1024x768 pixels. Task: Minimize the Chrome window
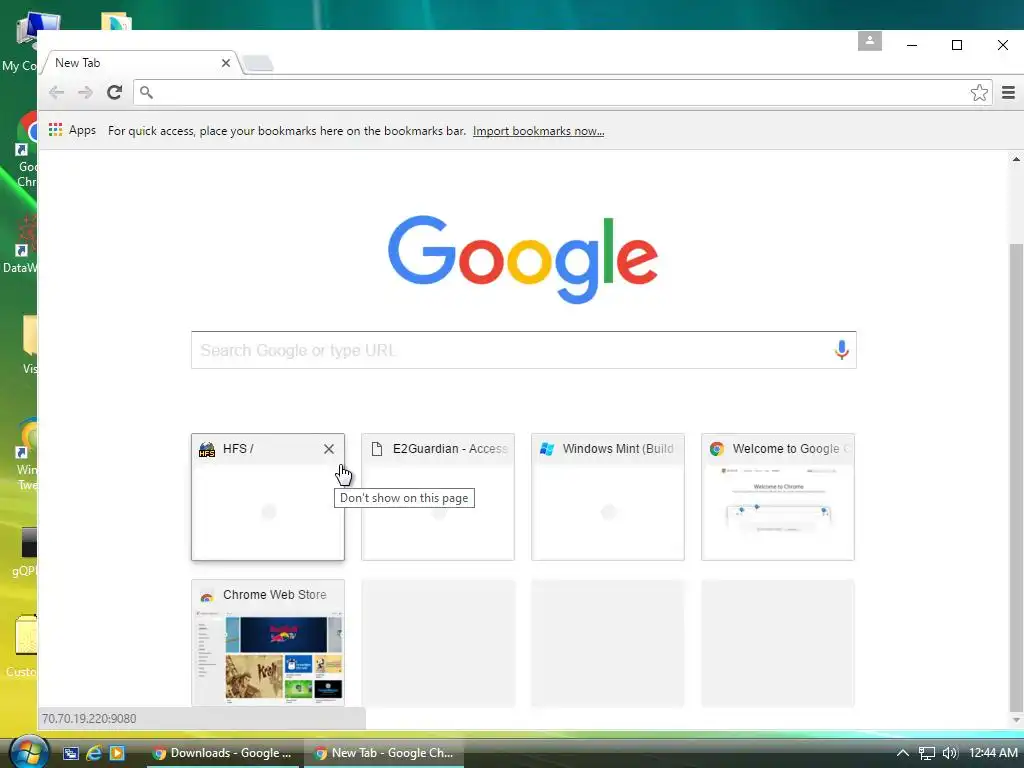(912, 45)
